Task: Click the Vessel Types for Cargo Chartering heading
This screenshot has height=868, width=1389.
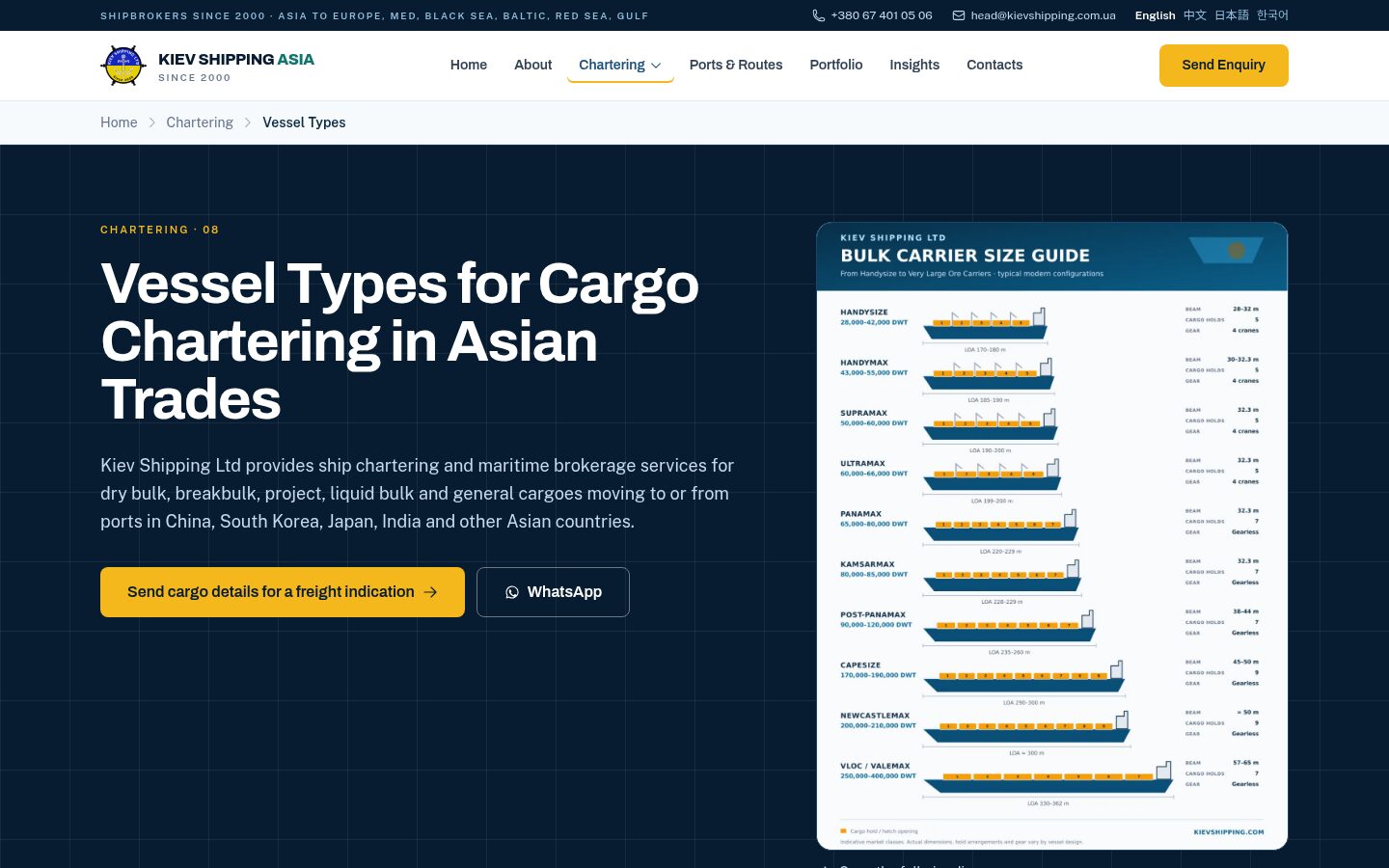Action: [399, 341]
